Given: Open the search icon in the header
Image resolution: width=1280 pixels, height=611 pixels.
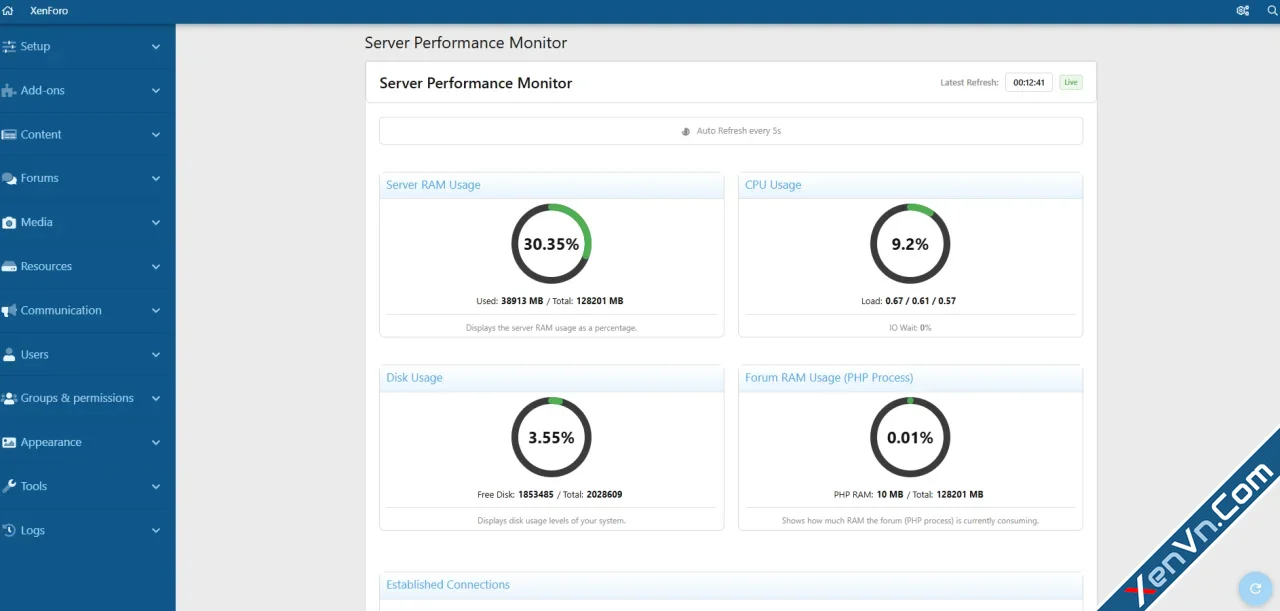Looking at the screenshot, I should pos(1271,10).
